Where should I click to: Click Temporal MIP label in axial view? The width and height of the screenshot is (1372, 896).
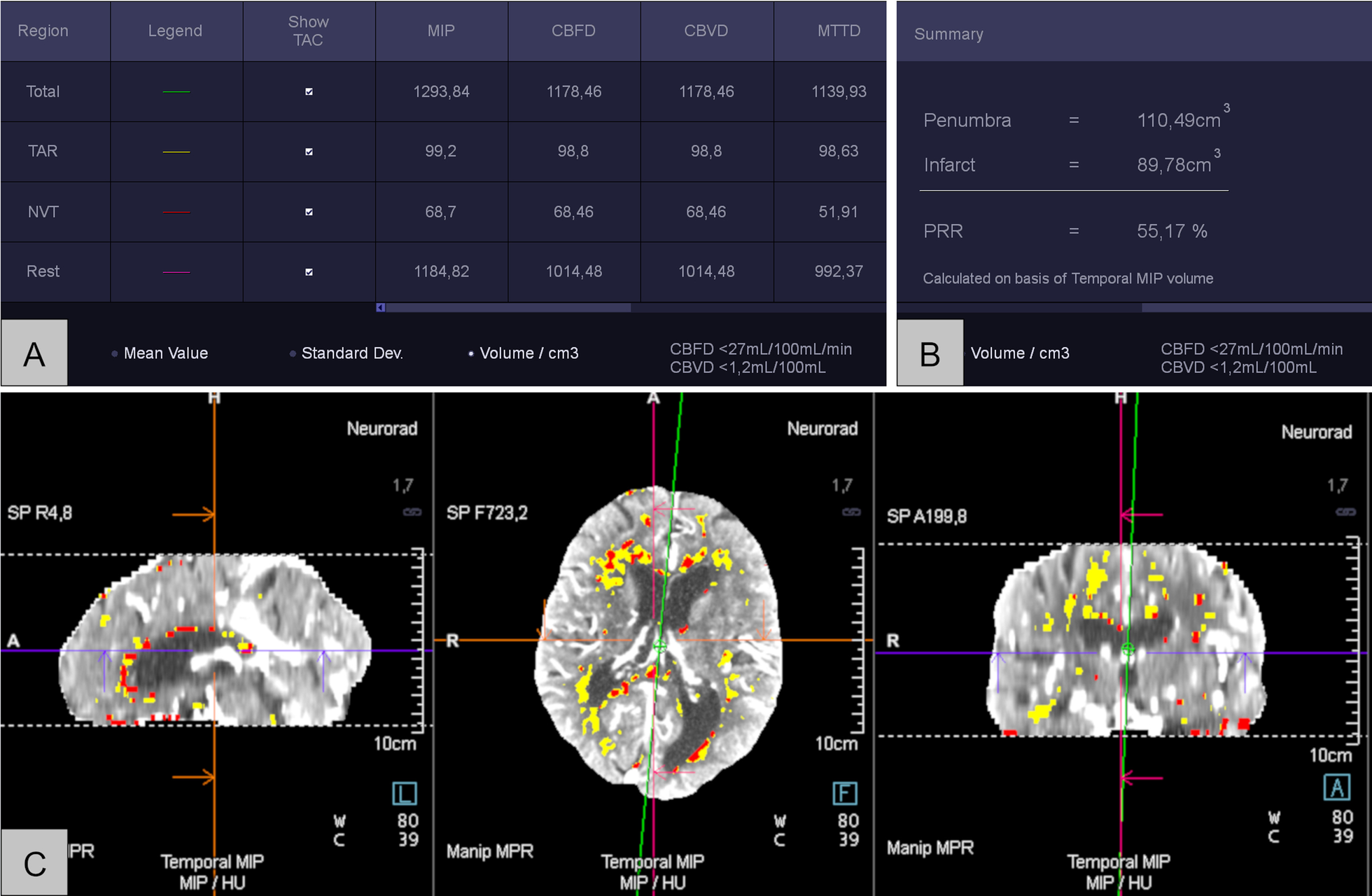652,862
